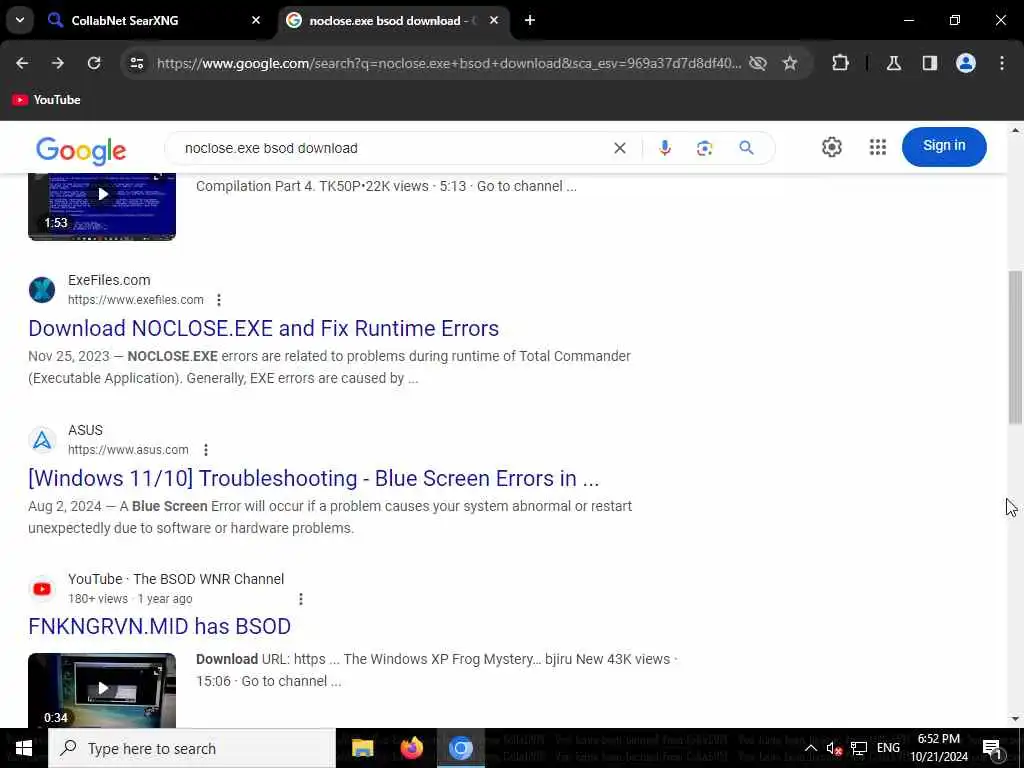Launch Firefox from the taskbar
Screen dimensions: 1024x768
(411, 748)
